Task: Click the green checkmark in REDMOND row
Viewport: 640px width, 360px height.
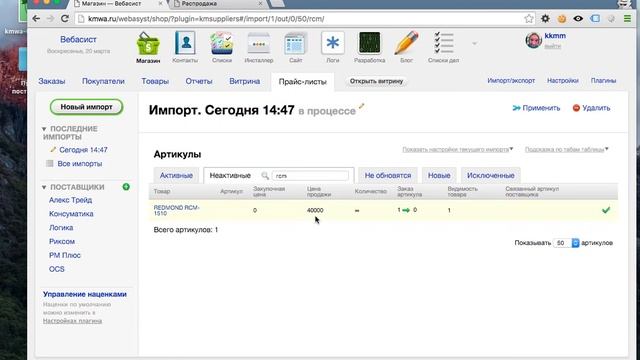Action: click(606, 210)
